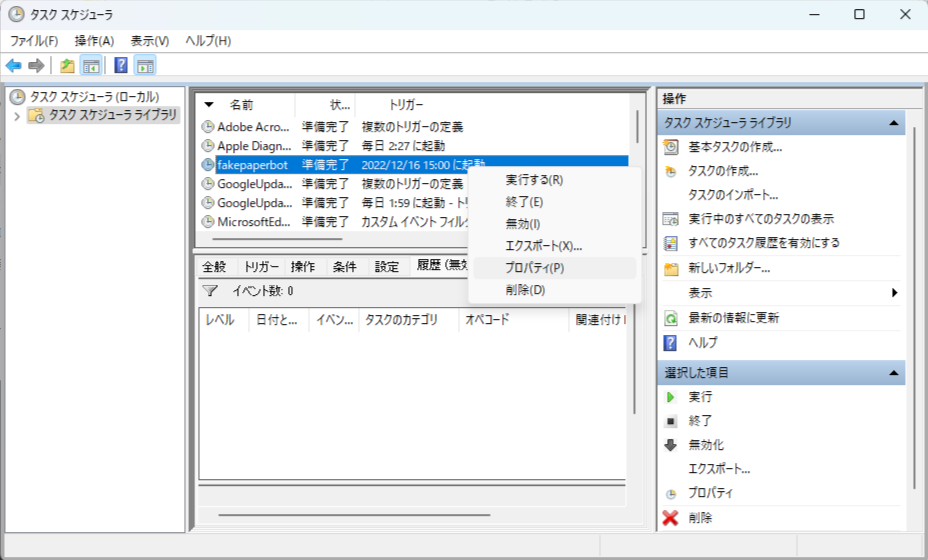Click the レベル column header in history
The image size is (928, 560).
(220, 320)
